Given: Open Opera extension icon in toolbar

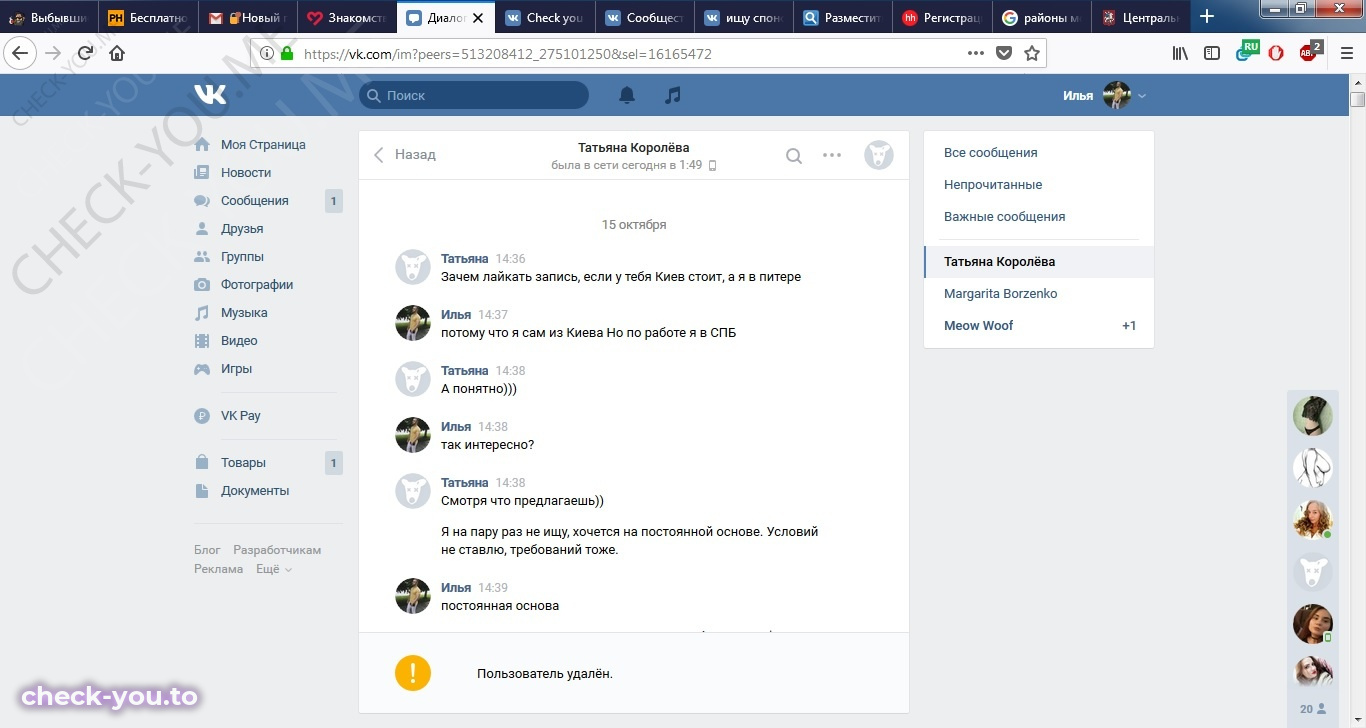Looking at the screenshot, I should pyautogui.click(x=1276, y=53).
